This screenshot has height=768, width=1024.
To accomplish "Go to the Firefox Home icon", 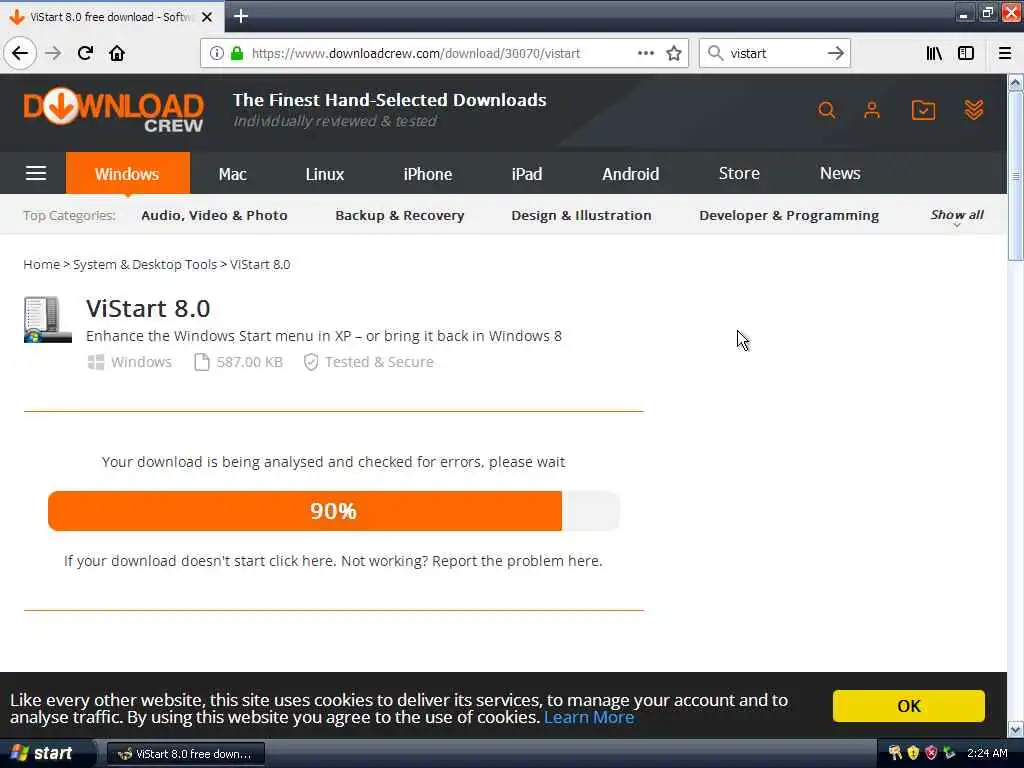I will 117,54.
